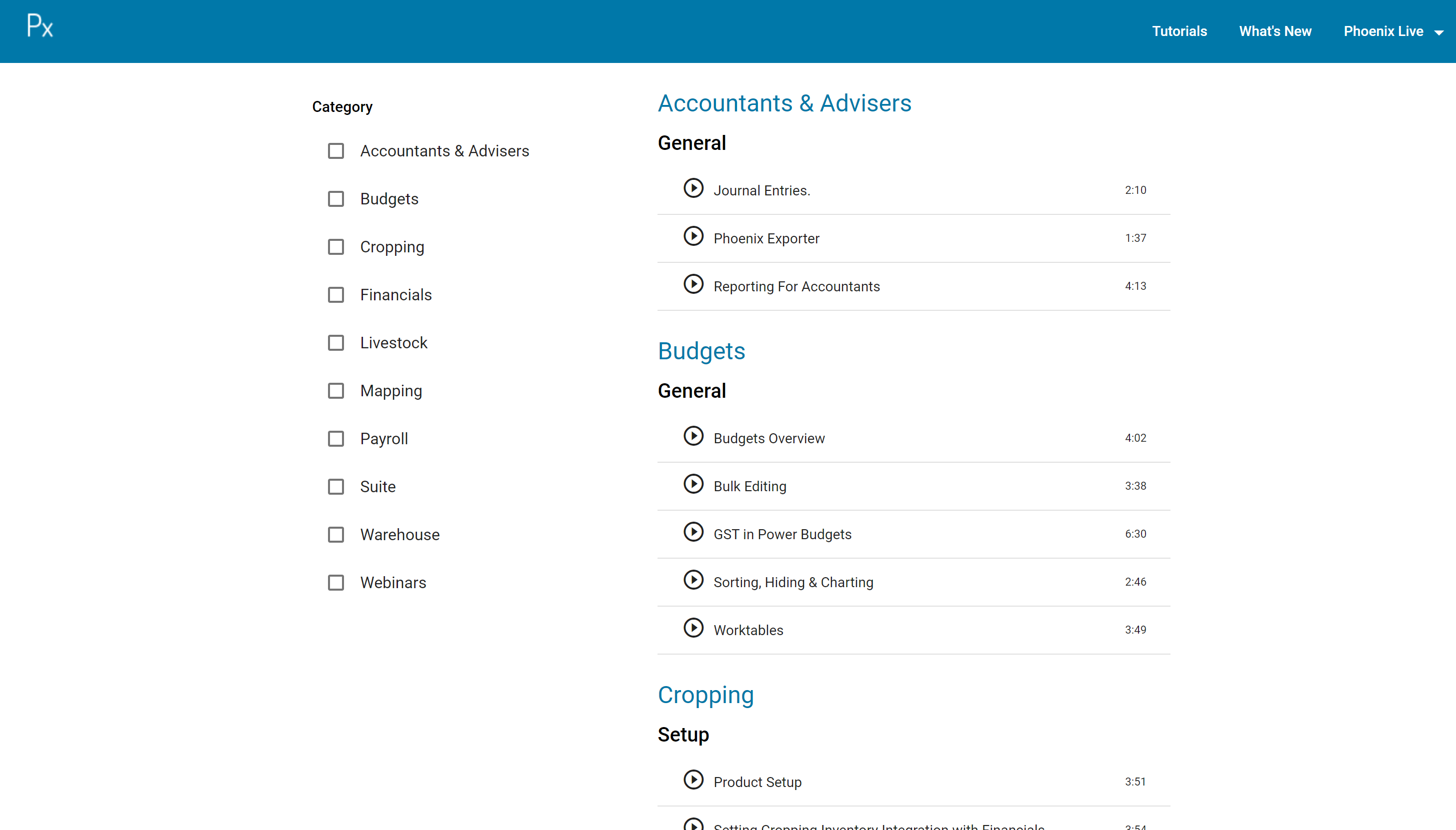Check the Mapping filter box
Viewport: 1456px width, 830px height.
click(336, 390)
